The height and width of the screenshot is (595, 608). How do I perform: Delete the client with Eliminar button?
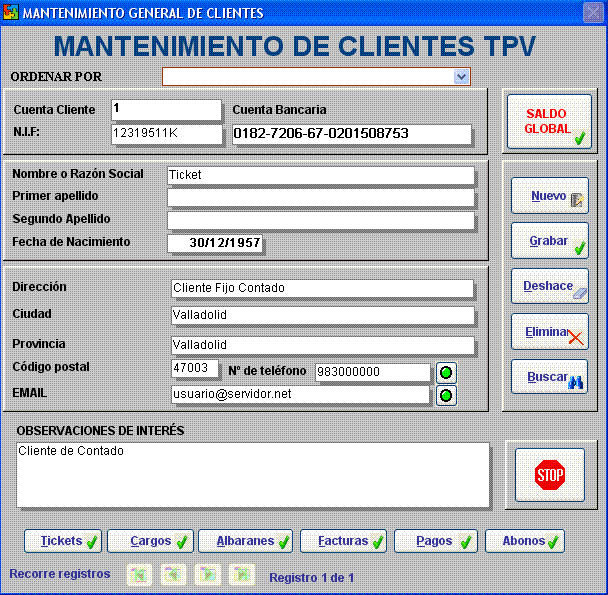click(x=549, y=332)
